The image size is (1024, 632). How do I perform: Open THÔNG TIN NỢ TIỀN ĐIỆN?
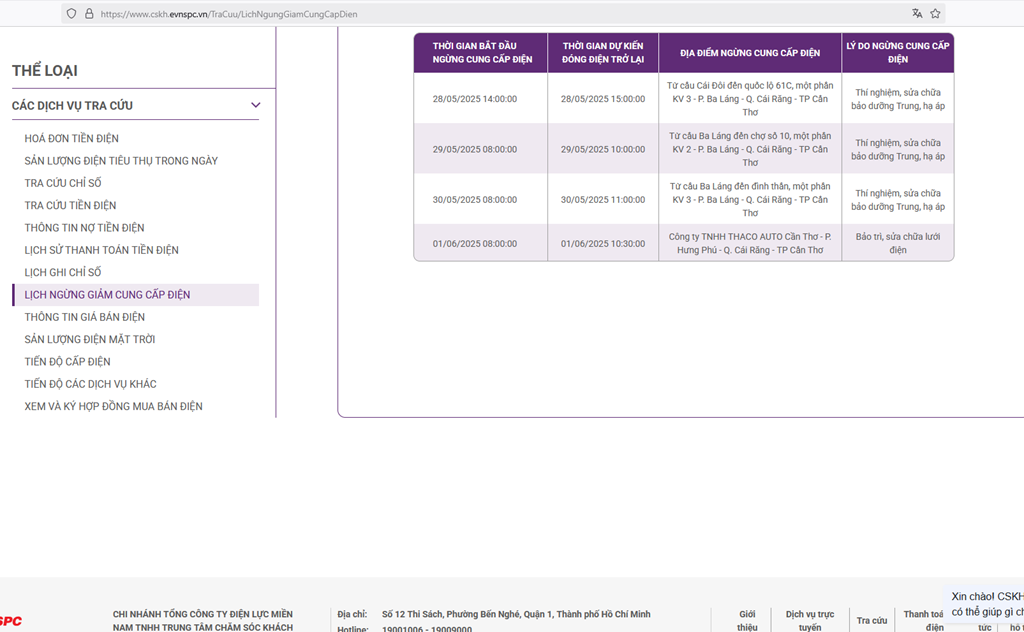tap(85, 227)
